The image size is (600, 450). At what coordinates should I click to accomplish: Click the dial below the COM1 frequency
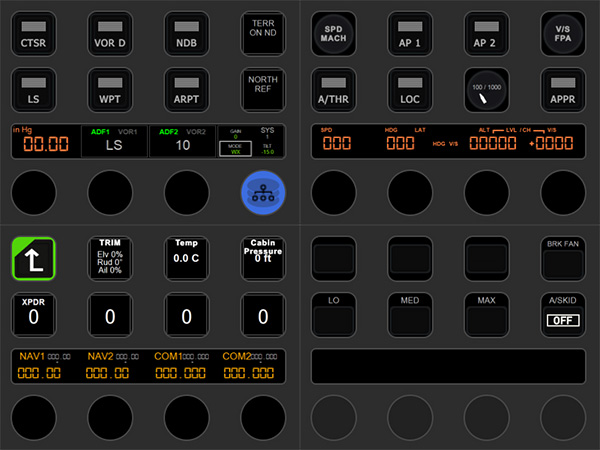pyautogui.click(x=187, y=417)
